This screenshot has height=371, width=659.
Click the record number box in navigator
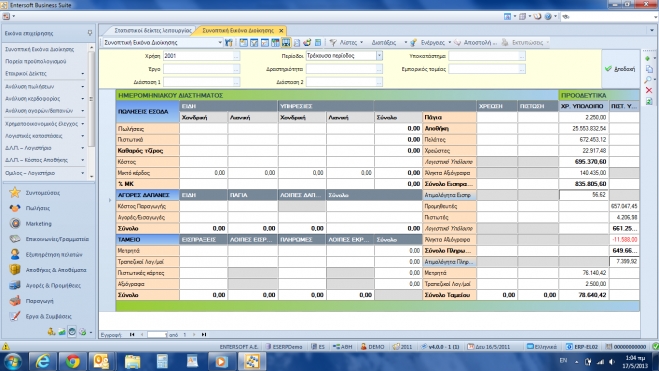pyautogui.click(x=157, y=334)
